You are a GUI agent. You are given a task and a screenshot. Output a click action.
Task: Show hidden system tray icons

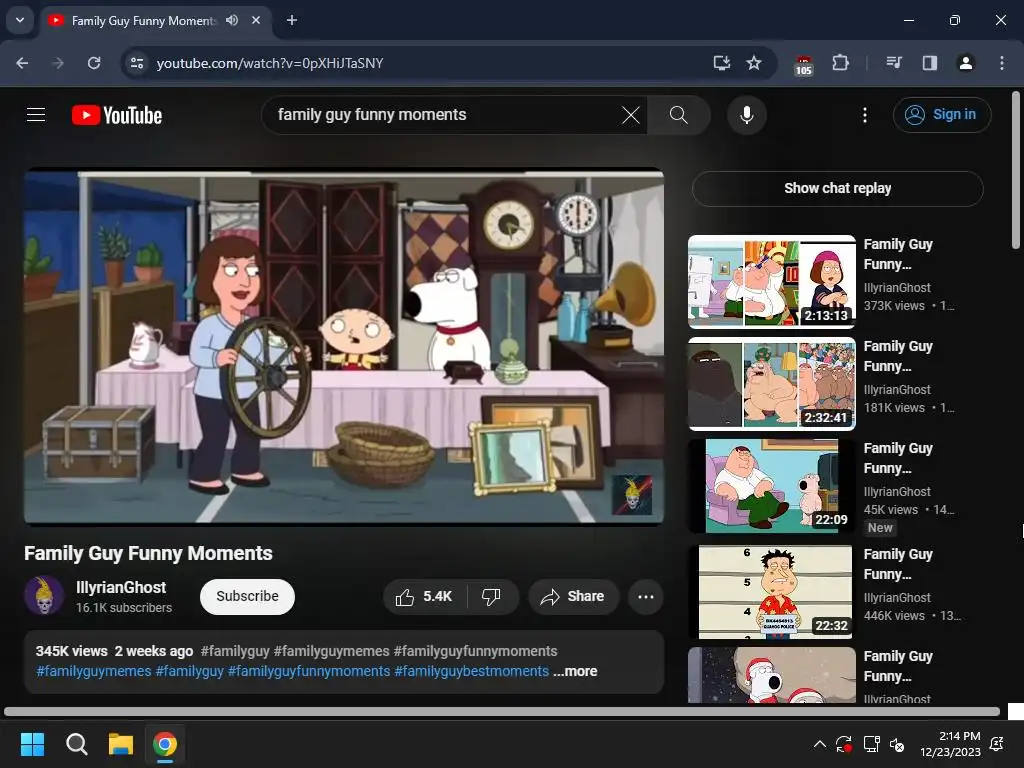point(820,744)
